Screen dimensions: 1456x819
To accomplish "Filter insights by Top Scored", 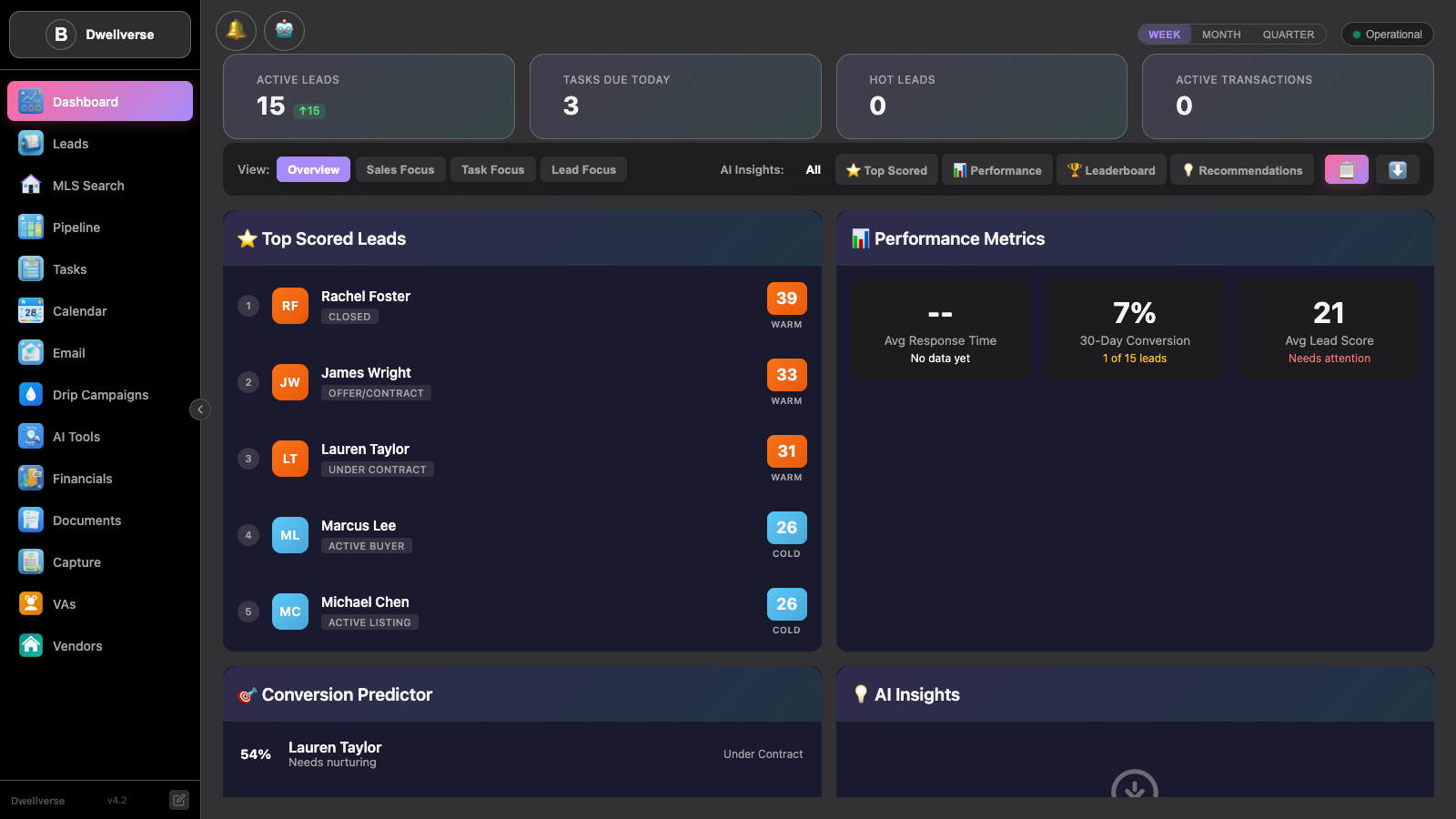I will click(886, 170).
